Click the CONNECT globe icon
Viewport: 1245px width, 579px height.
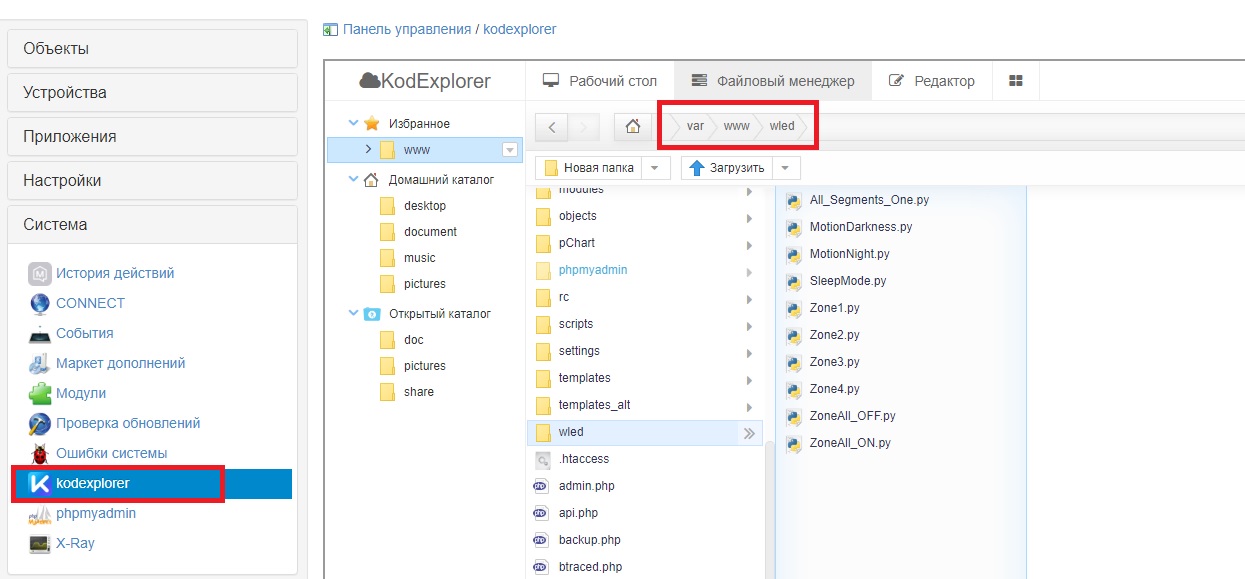click(39, 303)
